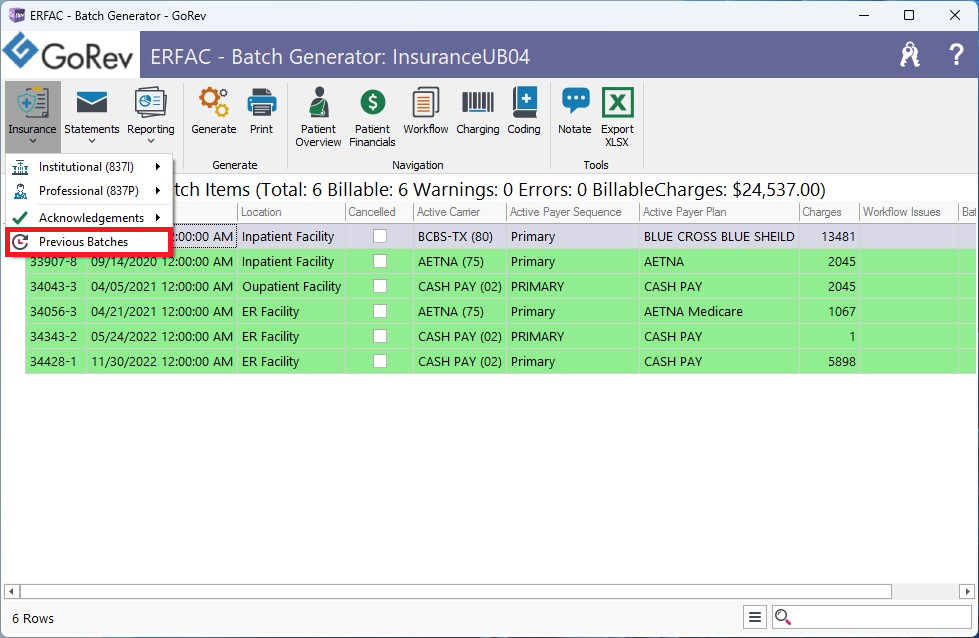
Task: Click the Acknowledgements checkmark icon
Action: [x=20, y=217]
